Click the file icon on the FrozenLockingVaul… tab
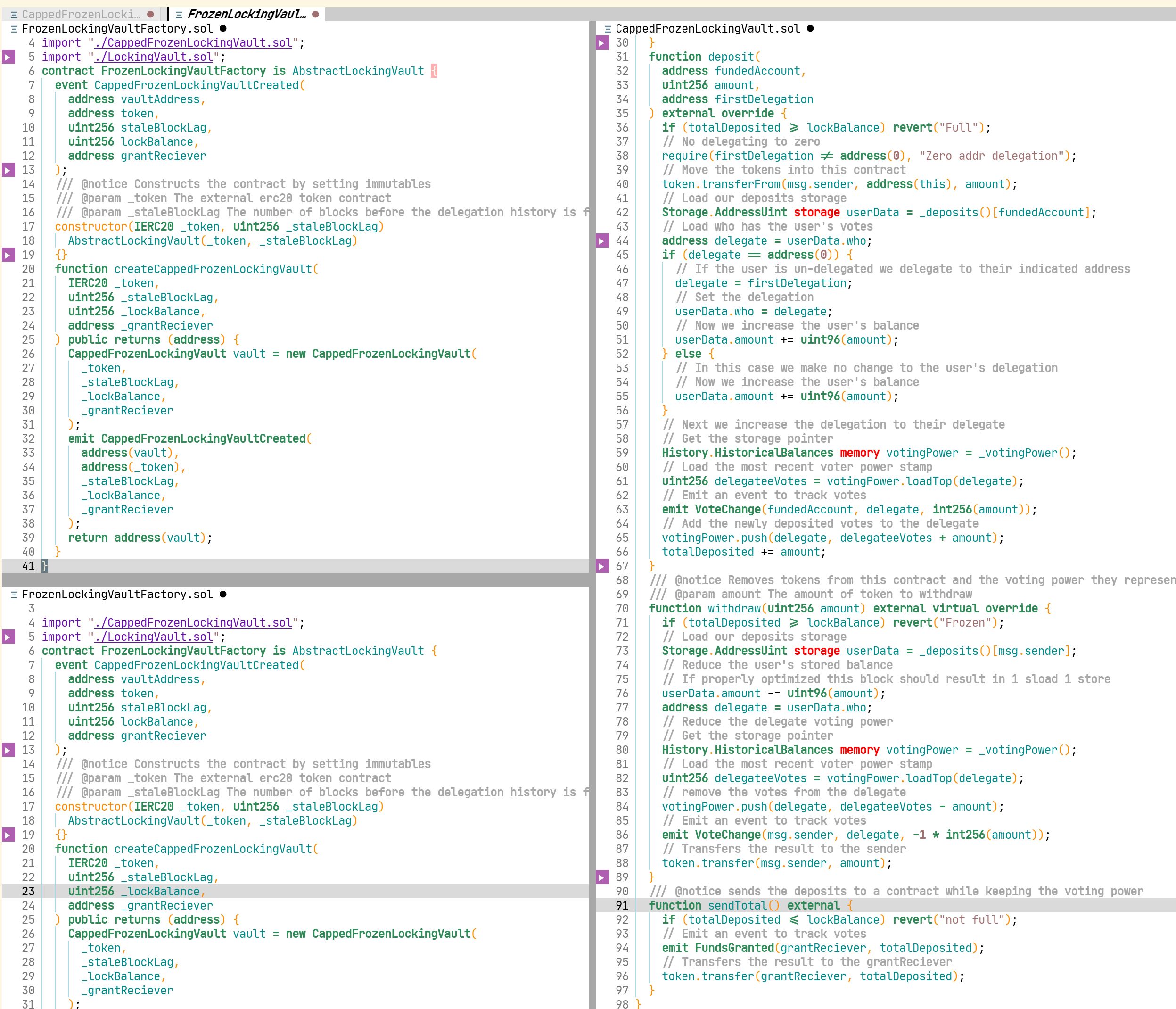The width and height of the screenshot is (1176, 1009). 179,15
